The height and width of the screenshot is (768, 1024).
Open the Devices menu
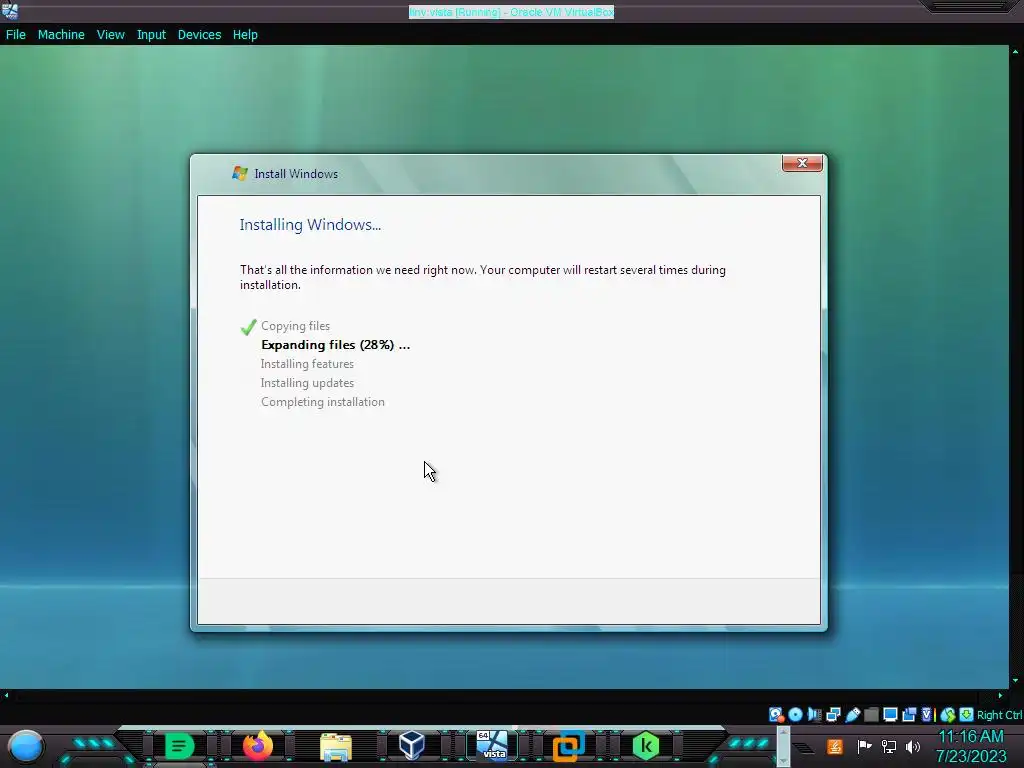tap(199, 35)
